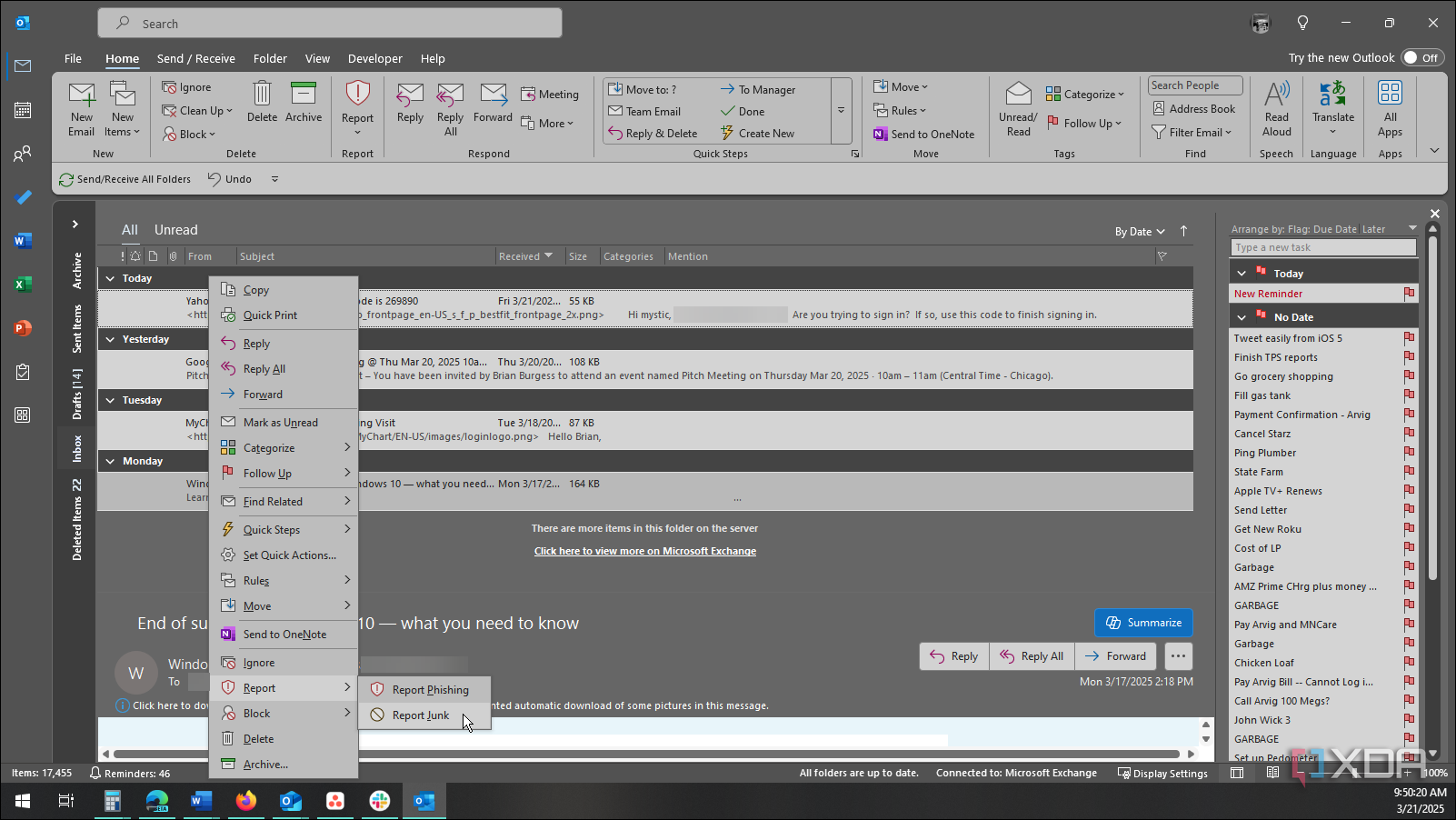
Task: Open People in the left navigation bar
Action: click(23, 154)
